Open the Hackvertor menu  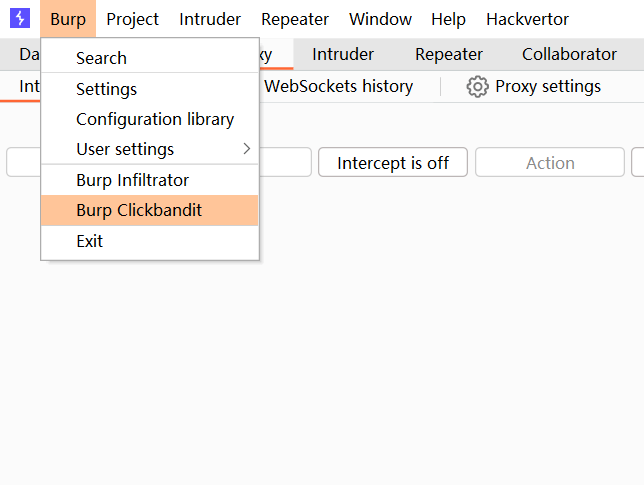click(x=527, y=19)
